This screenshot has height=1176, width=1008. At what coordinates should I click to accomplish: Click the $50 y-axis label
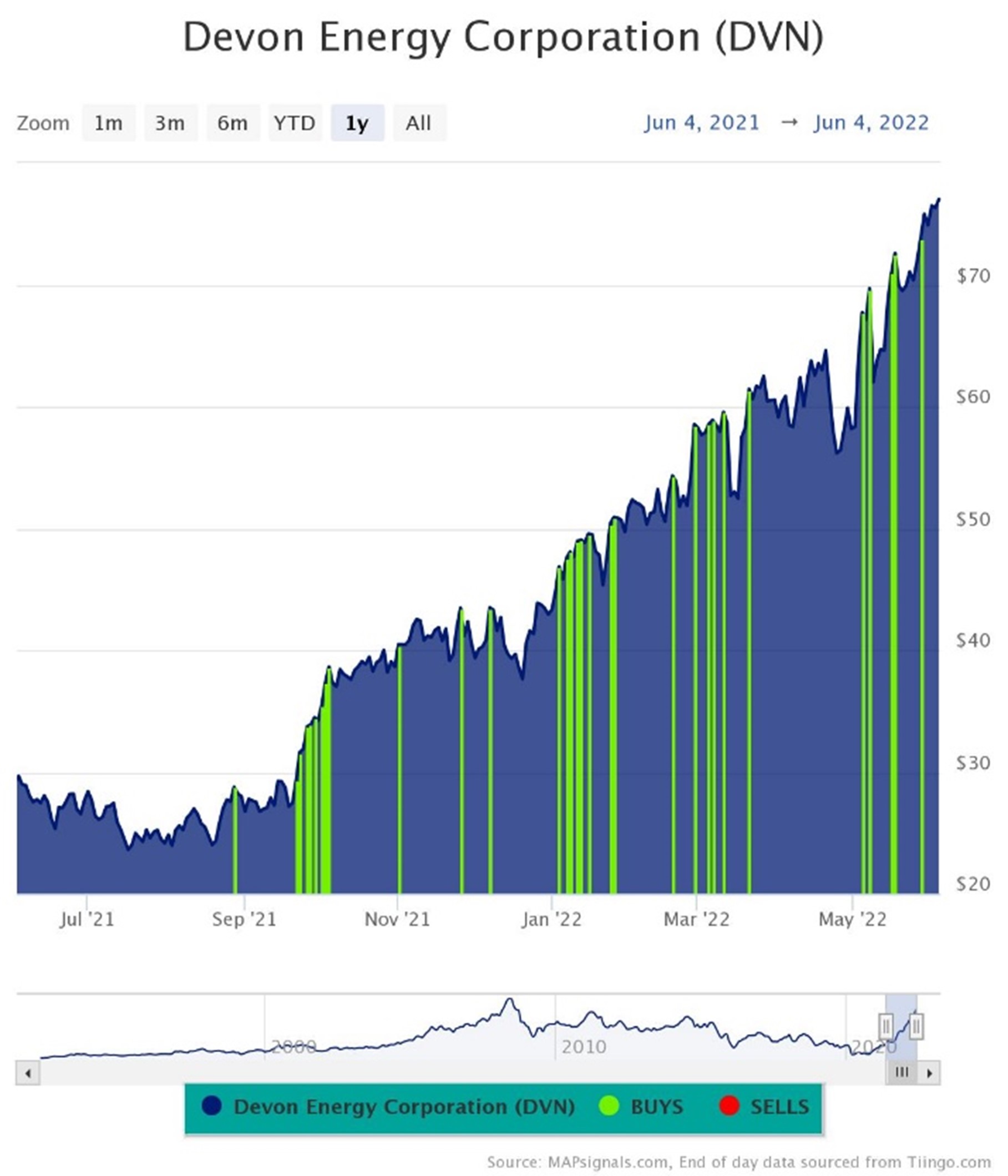tap(974, 519)
